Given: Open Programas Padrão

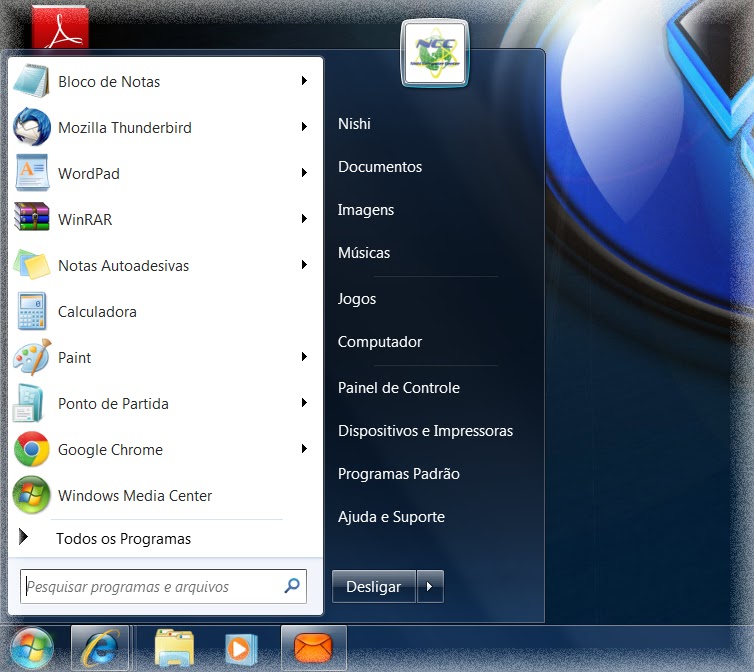Looking at the screenshot, I should [x=399, y=474].
